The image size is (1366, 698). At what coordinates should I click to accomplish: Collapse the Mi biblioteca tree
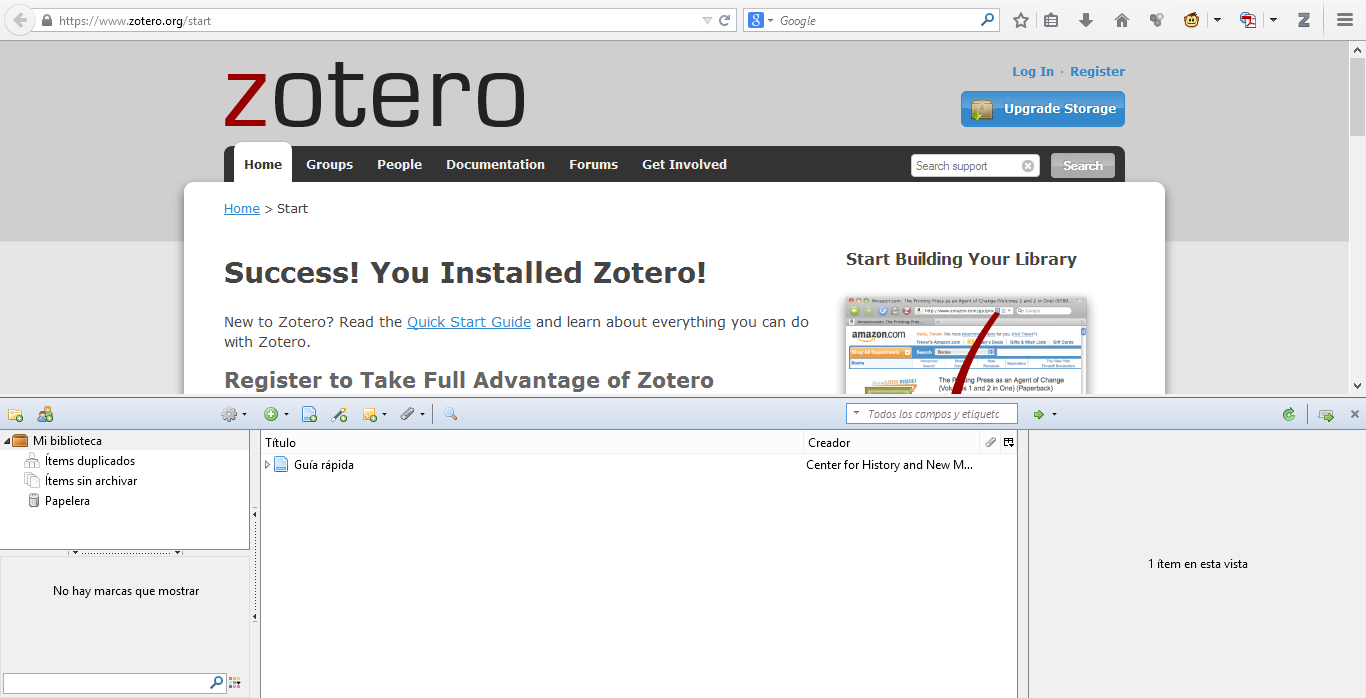tap(8, 440)
